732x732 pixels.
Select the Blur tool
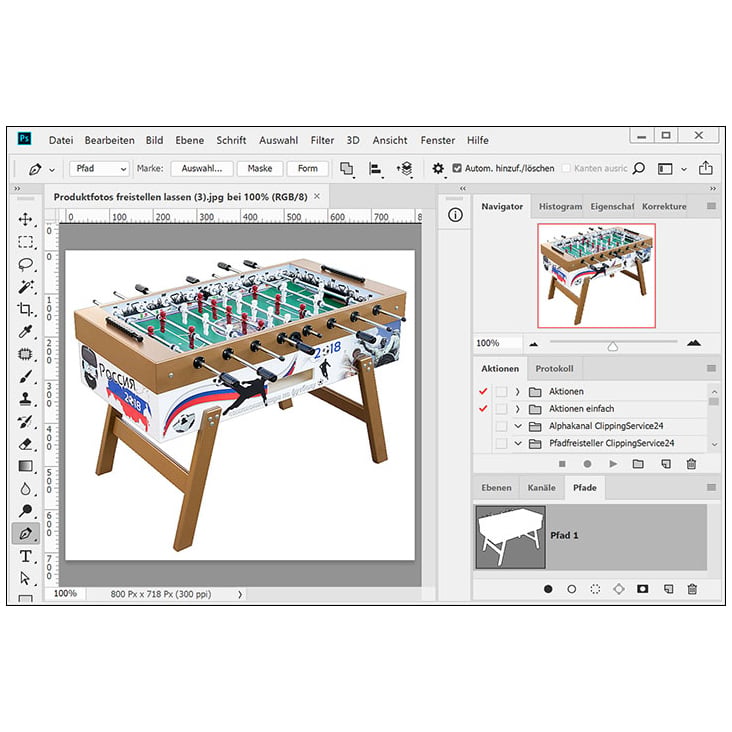pyautogui.click(x=25, y=489)
